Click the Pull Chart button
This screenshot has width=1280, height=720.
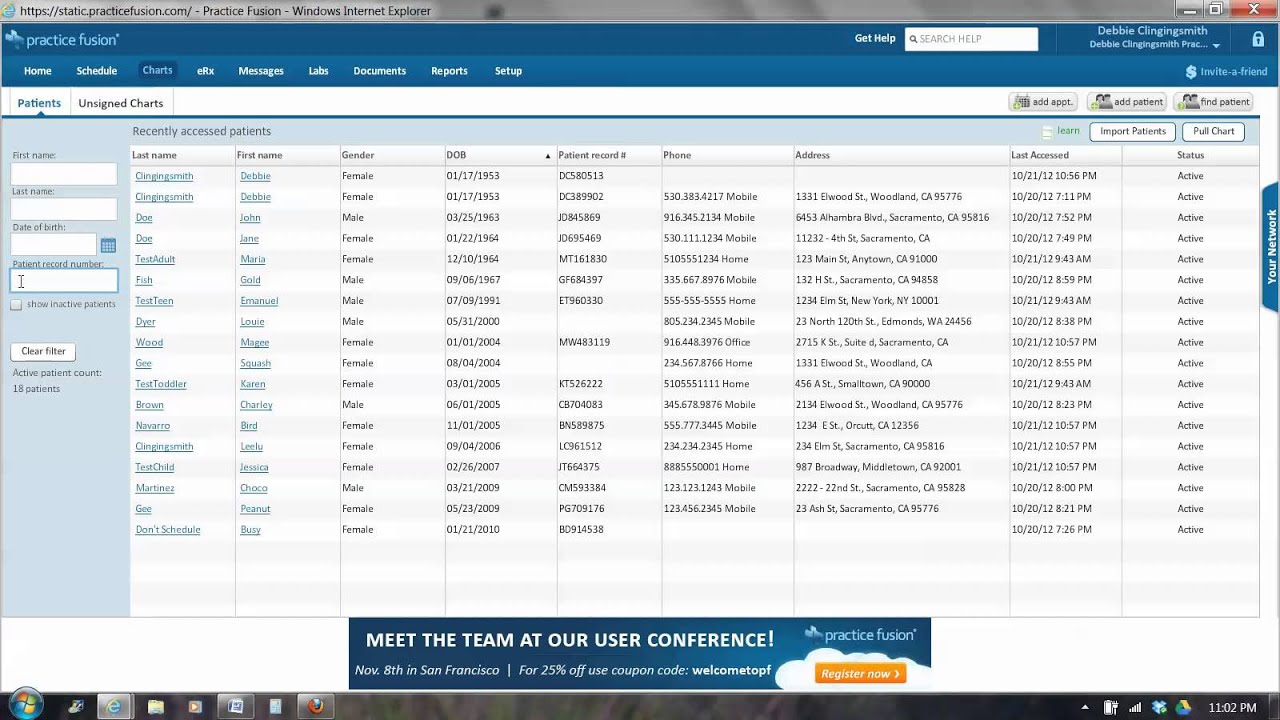pos(1213,131)
